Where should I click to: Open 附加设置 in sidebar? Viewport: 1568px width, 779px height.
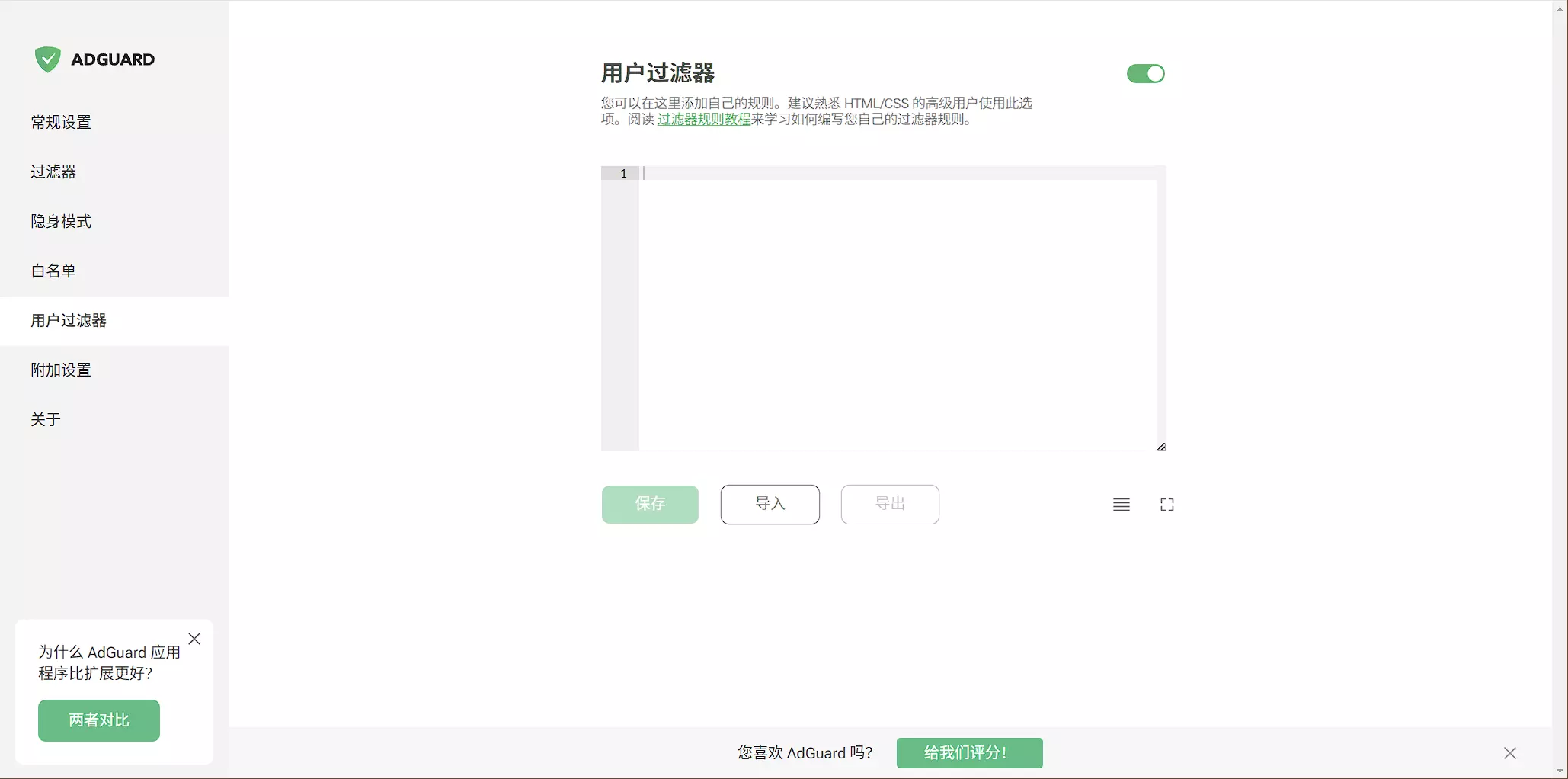(61, 370)
